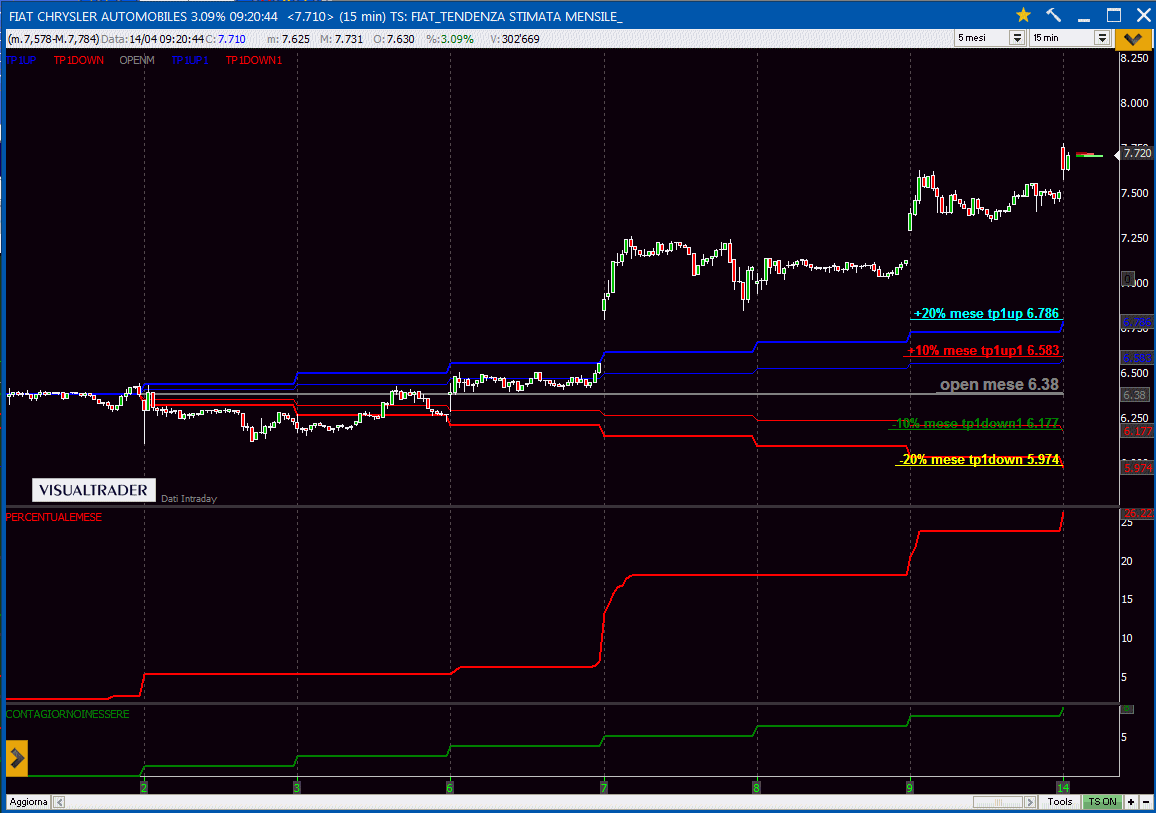Click the date marker 9 on time axis

(x=910, y=788)
